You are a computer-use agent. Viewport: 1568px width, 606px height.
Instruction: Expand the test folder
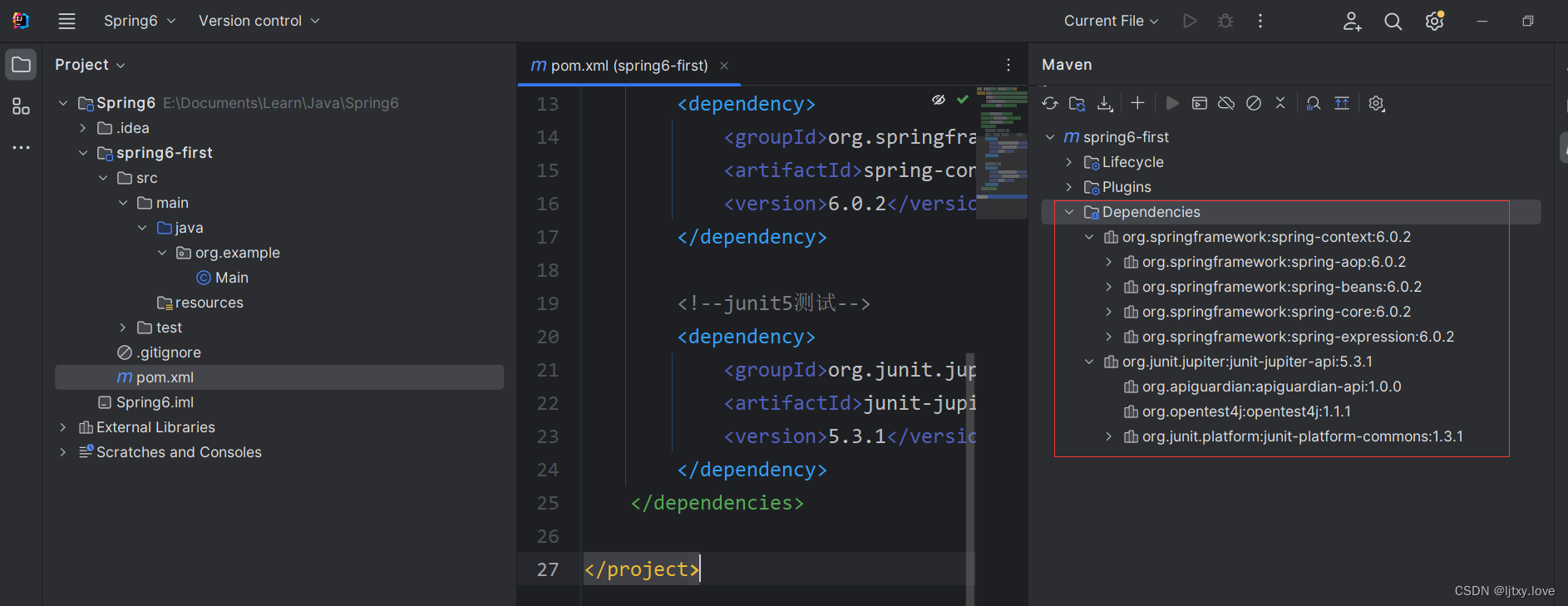(x=123, y=328)
